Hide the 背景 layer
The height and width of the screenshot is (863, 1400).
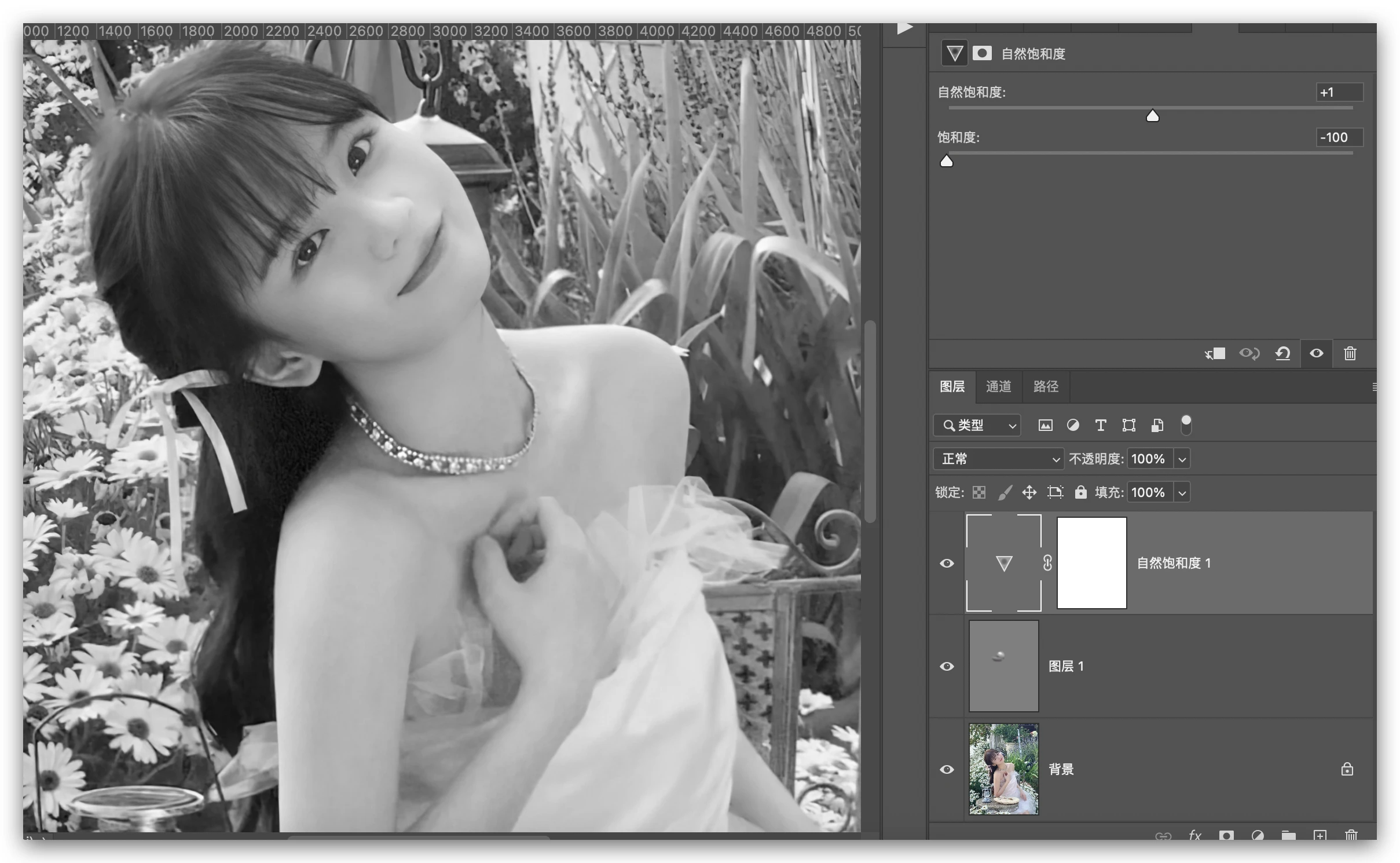pyautogui.click(x=947, y=769)
